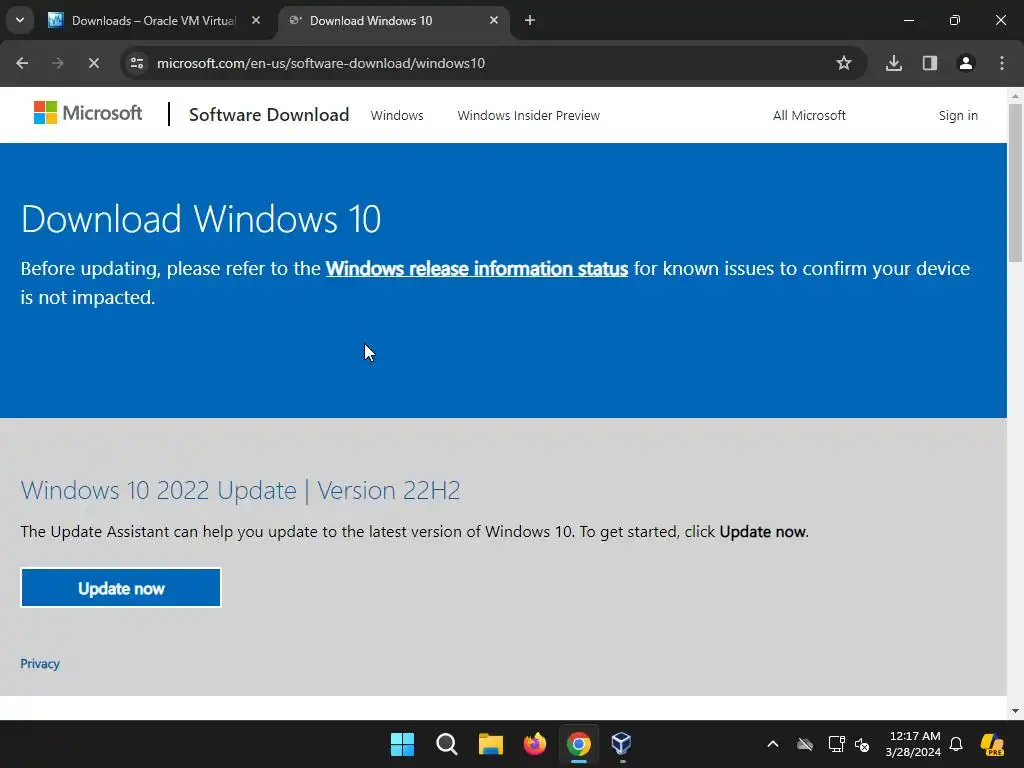Screen dimensions: 1024x768
Task: Open Windows Insider Preview menu item
Action: [x=528, y=116]
